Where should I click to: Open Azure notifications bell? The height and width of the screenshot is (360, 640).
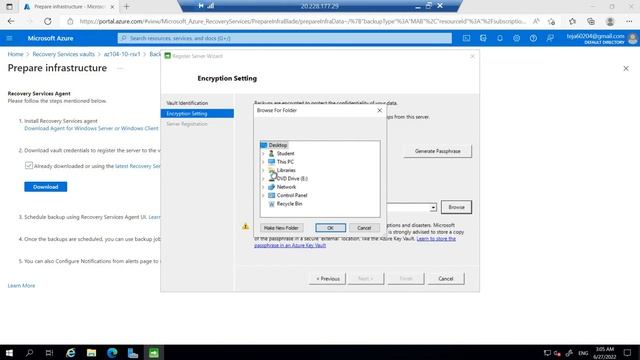tap(500, 38)
